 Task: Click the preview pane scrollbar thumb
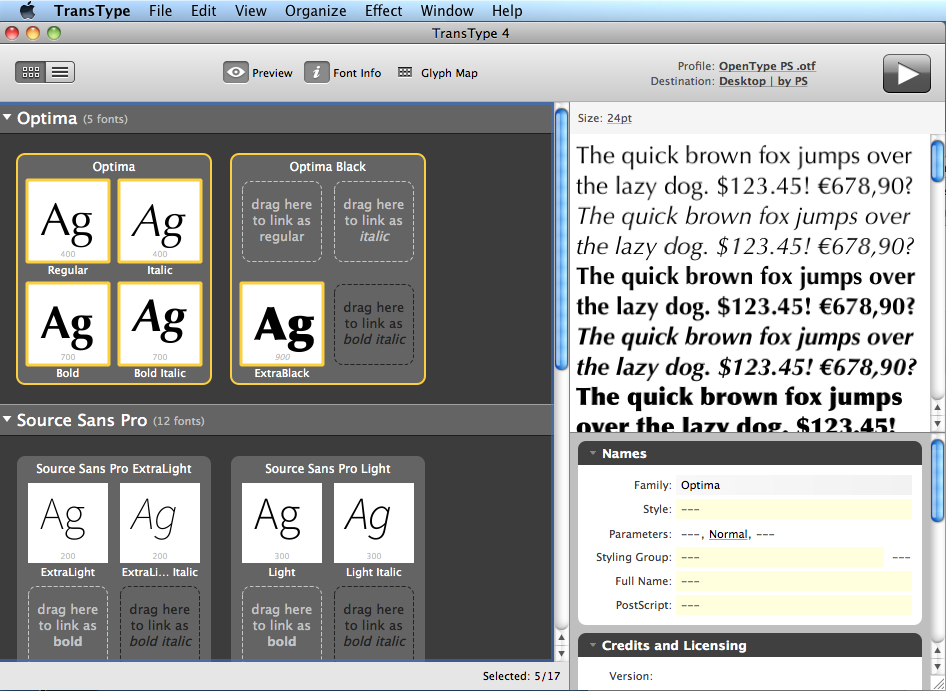[937, 161]
